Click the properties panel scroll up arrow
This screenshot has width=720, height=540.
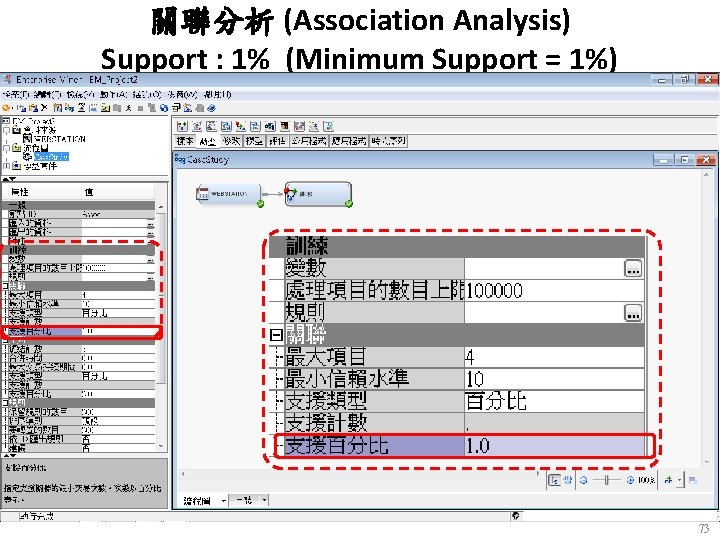point(161,207)
